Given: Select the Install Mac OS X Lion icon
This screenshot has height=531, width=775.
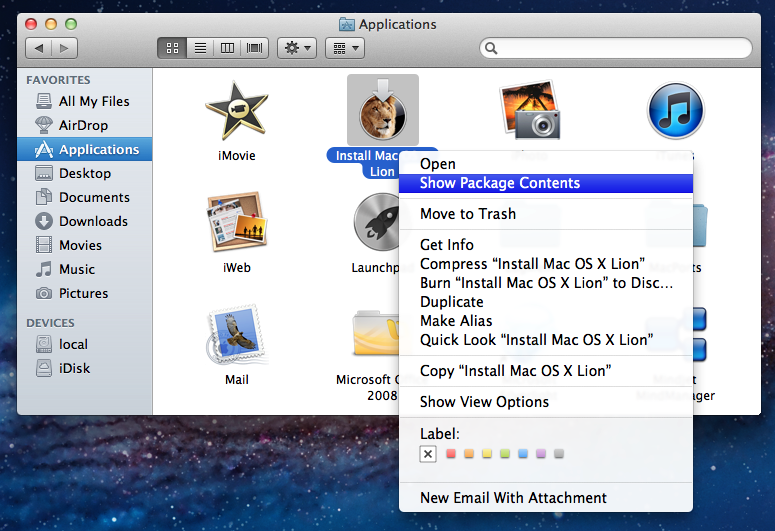Looking at the screenshot, I should point(383,110).
